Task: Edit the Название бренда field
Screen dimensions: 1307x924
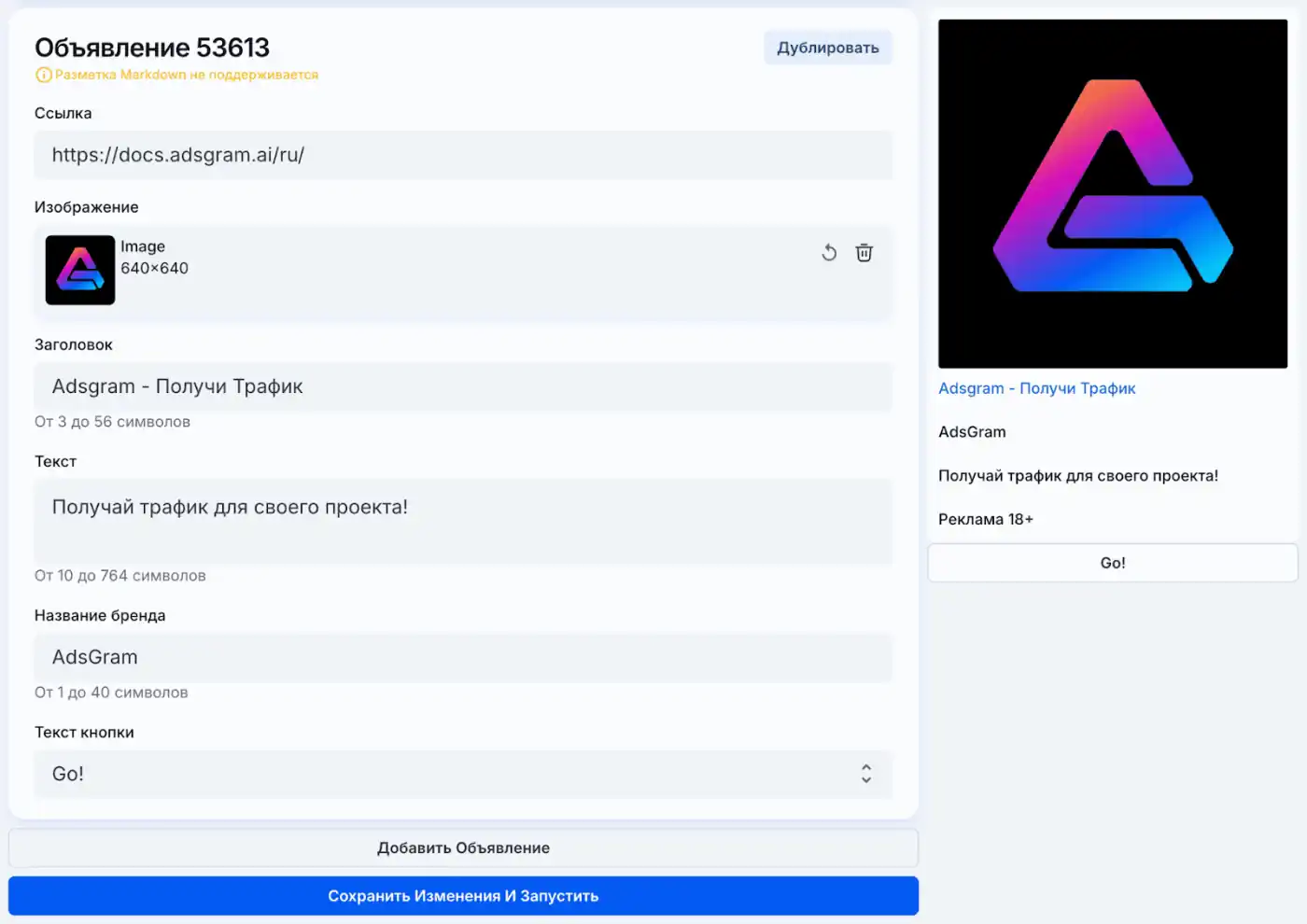Action: 463,657
